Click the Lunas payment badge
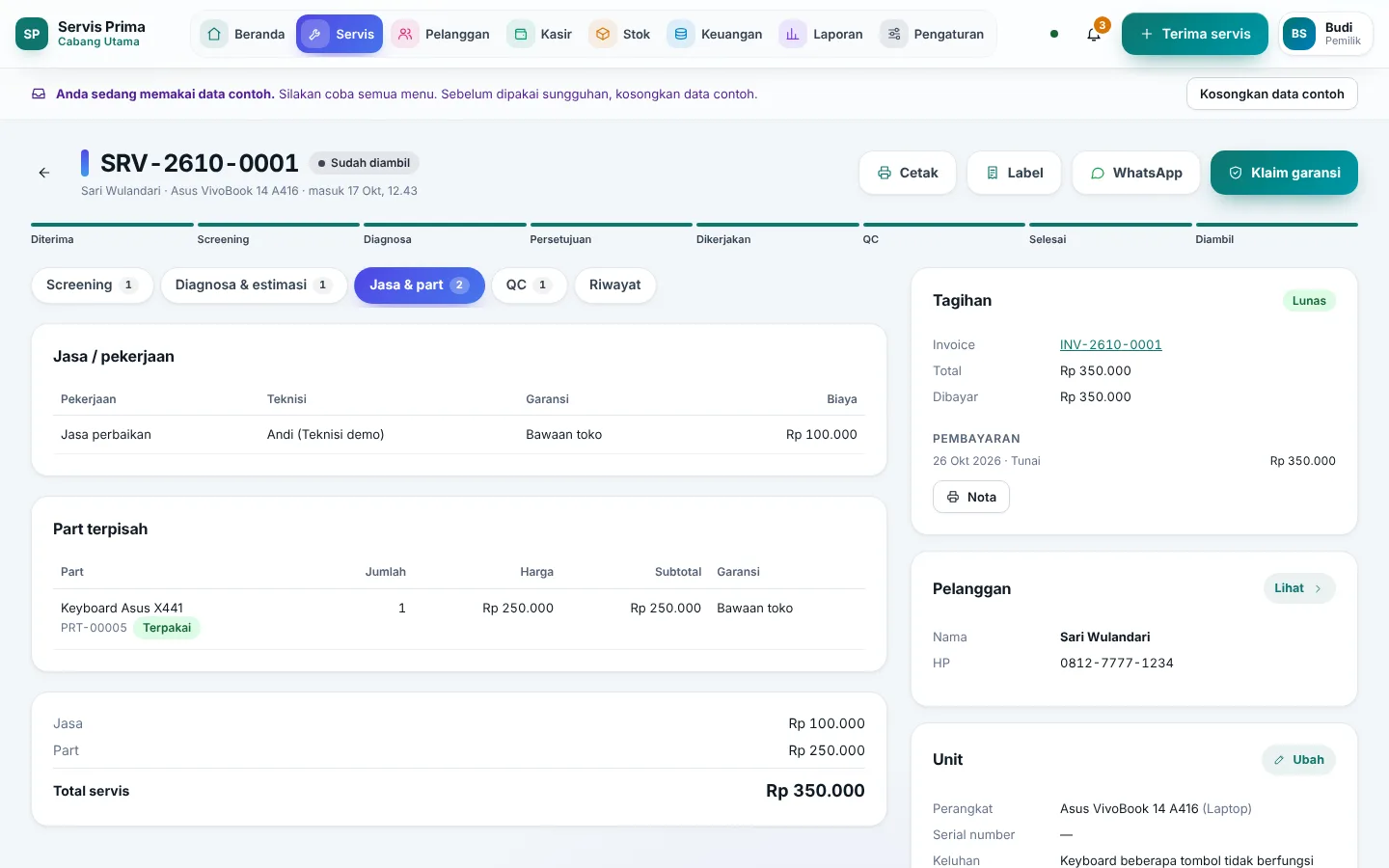 pyautogui.click(x=1309, y=301)
